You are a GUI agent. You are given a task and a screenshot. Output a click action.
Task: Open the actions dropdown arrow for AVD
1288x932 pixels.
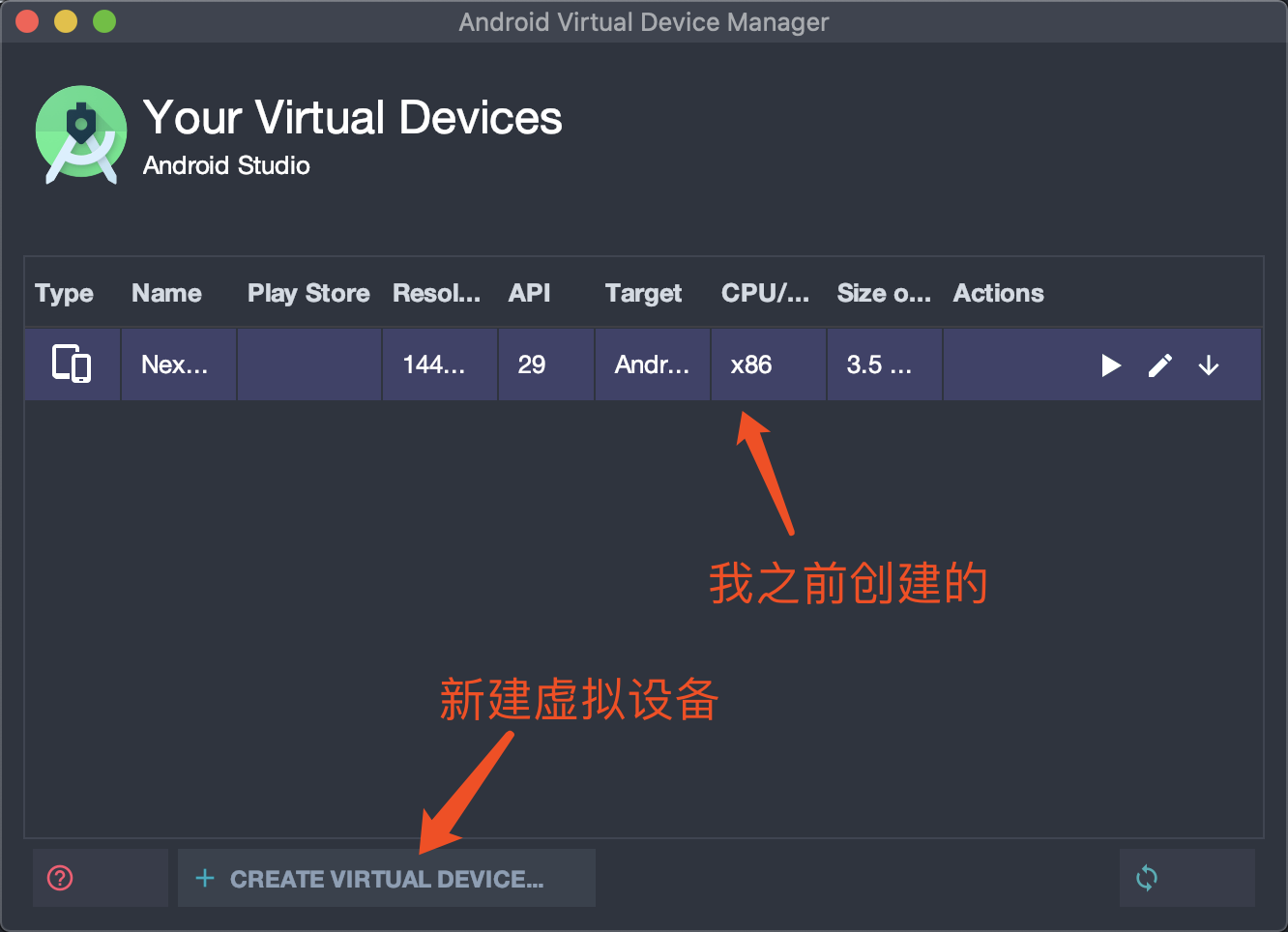[x=1209, y=365]
